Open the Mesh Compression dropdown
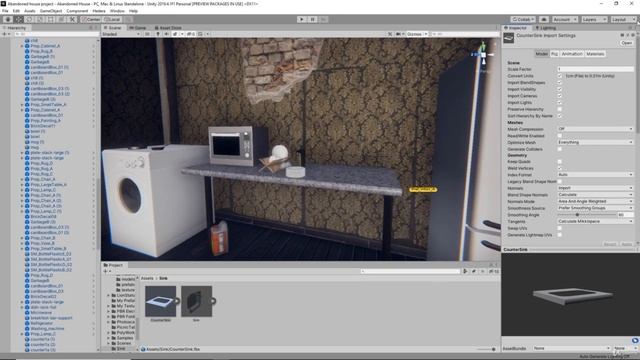 pyautogui.click(x=596, y=129)
